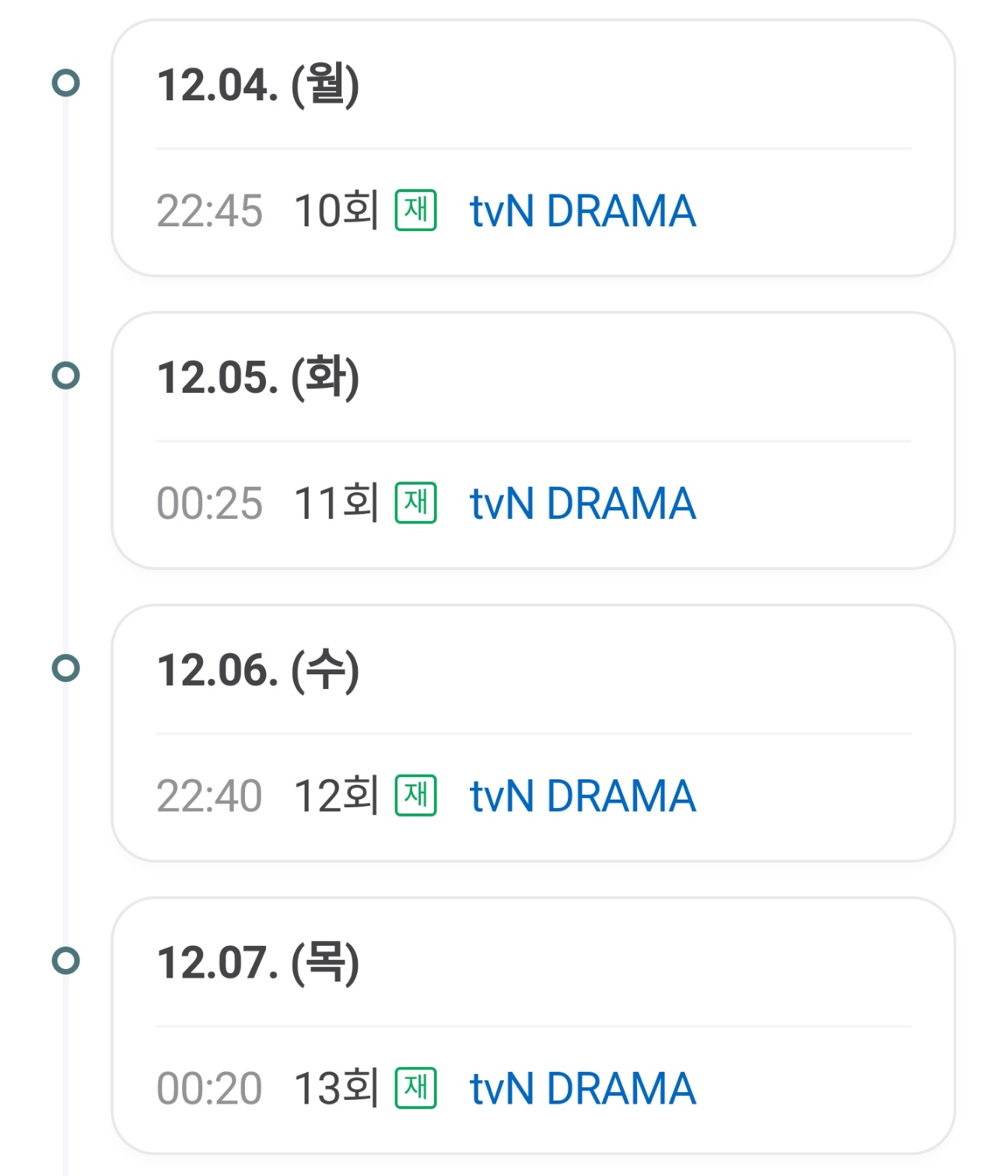Screen dimensions: 1008x1176
Task: Click the 12.05. (화) date heading
Action: [258, 377]
